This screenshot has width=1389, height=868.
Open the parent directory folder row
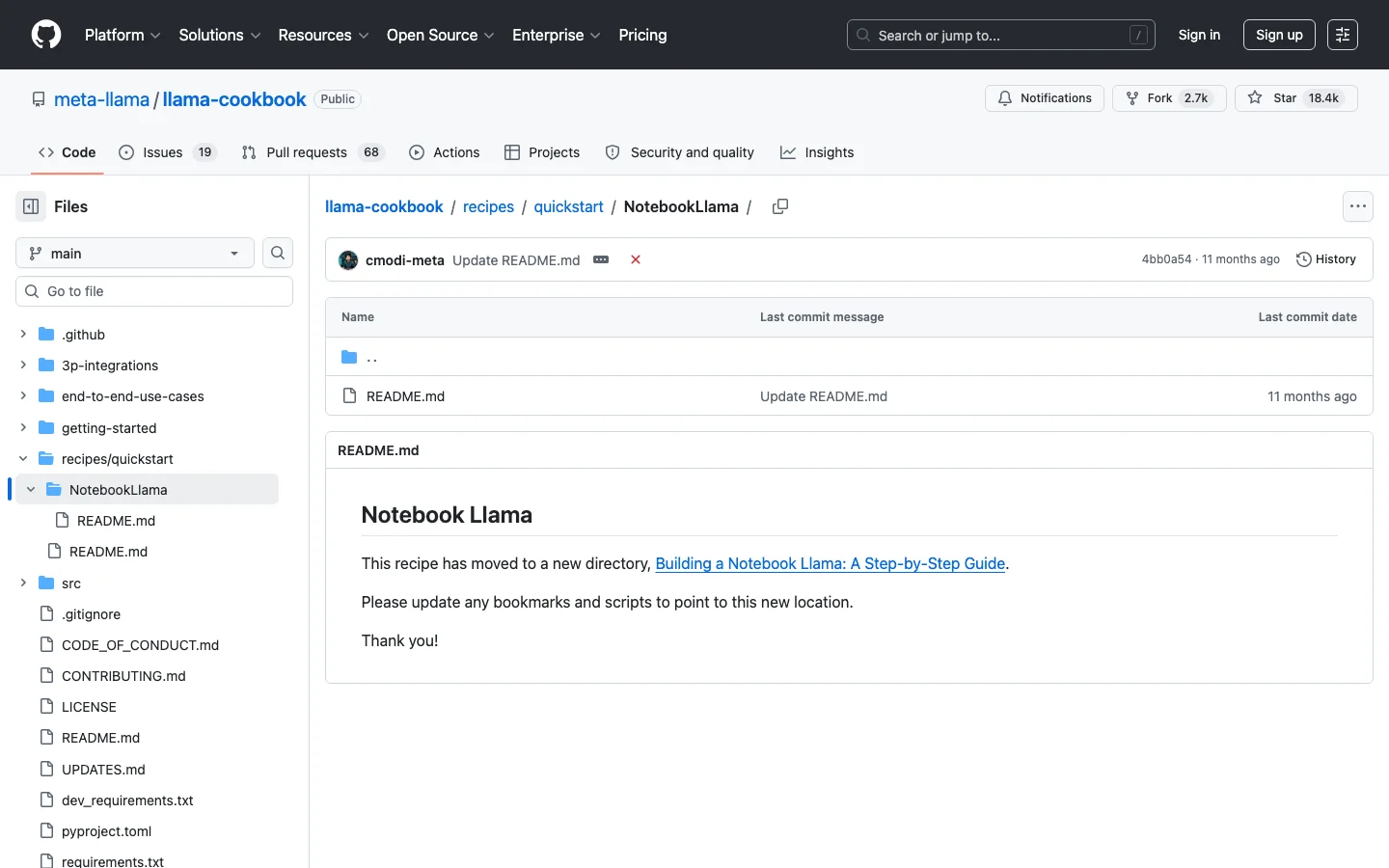849,357
